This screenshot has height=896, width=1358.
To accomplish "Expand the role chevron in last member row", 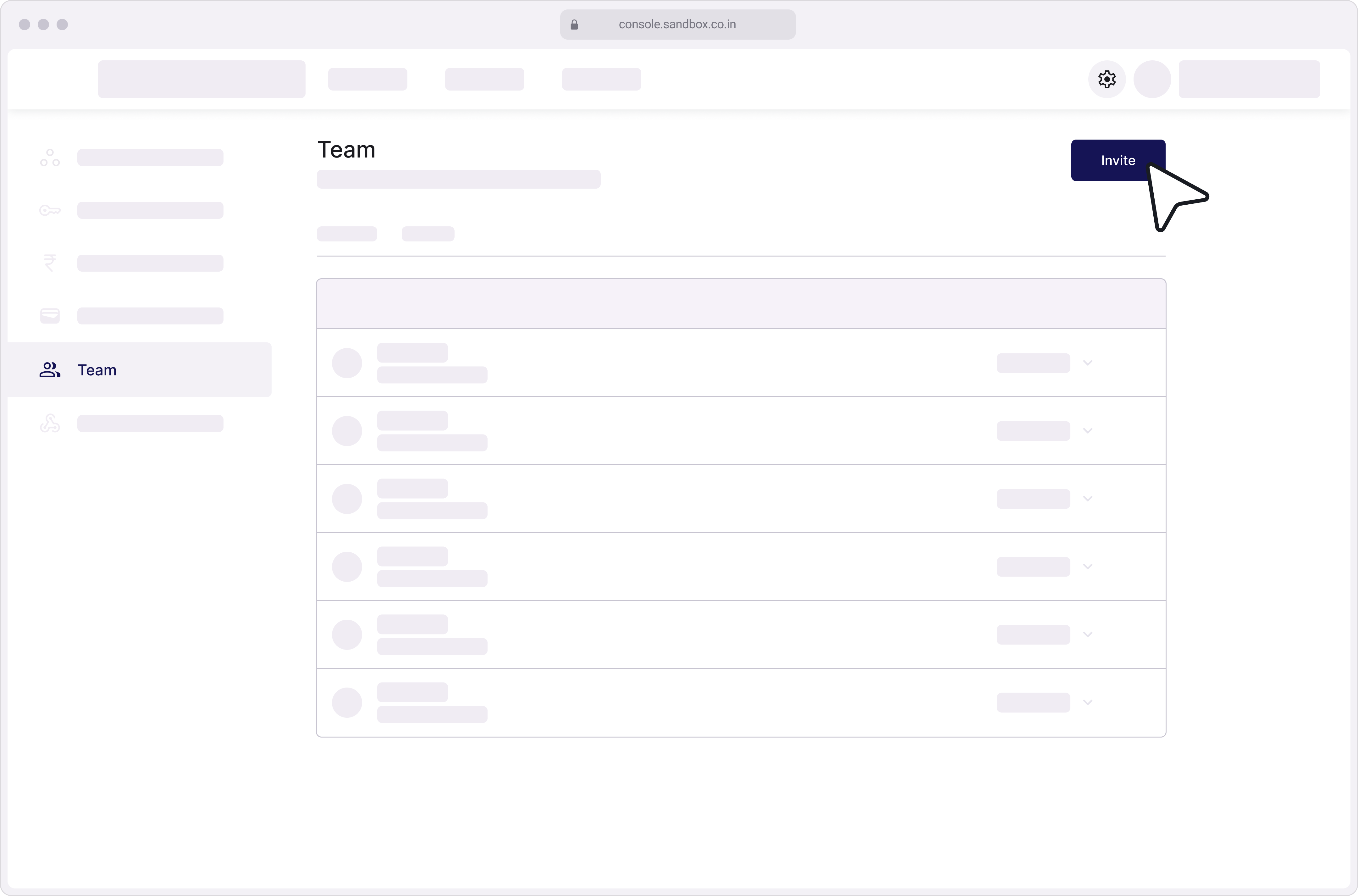I will point(1087,703).
